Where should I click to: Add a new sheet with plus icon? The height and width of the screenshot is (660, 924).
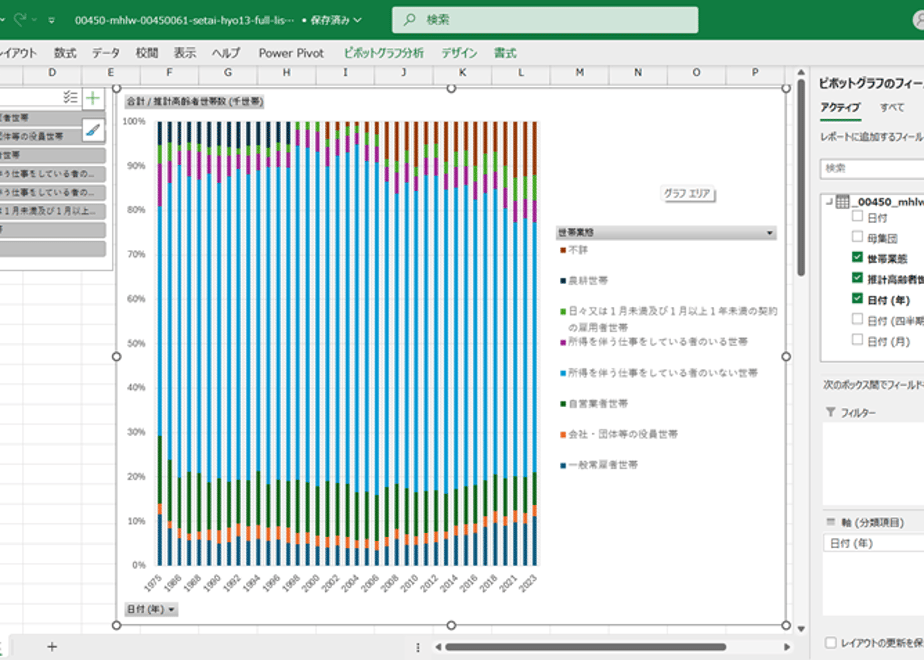point(52,647)
